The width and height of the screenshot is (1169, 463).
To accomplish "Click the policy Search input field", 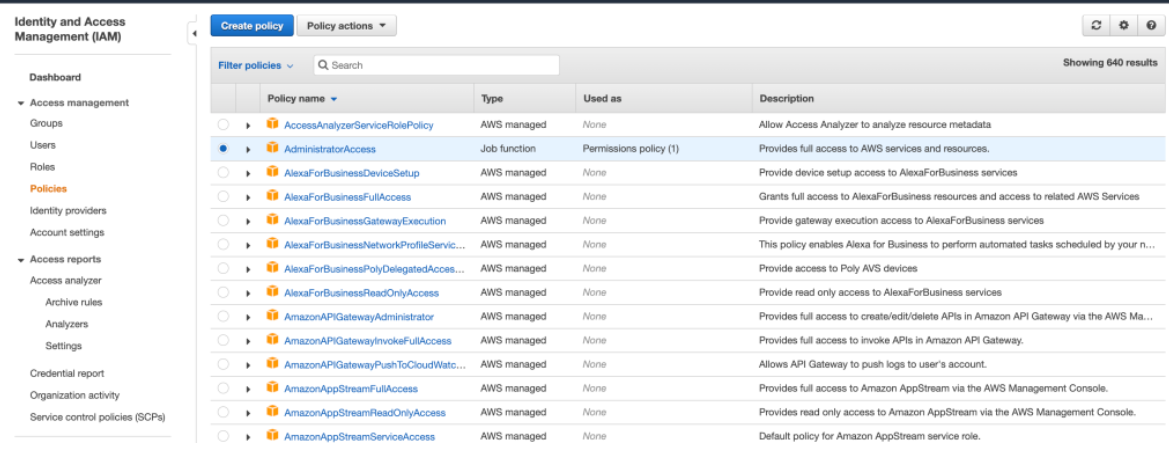I will pyautogui.click(x=436, y=66).
